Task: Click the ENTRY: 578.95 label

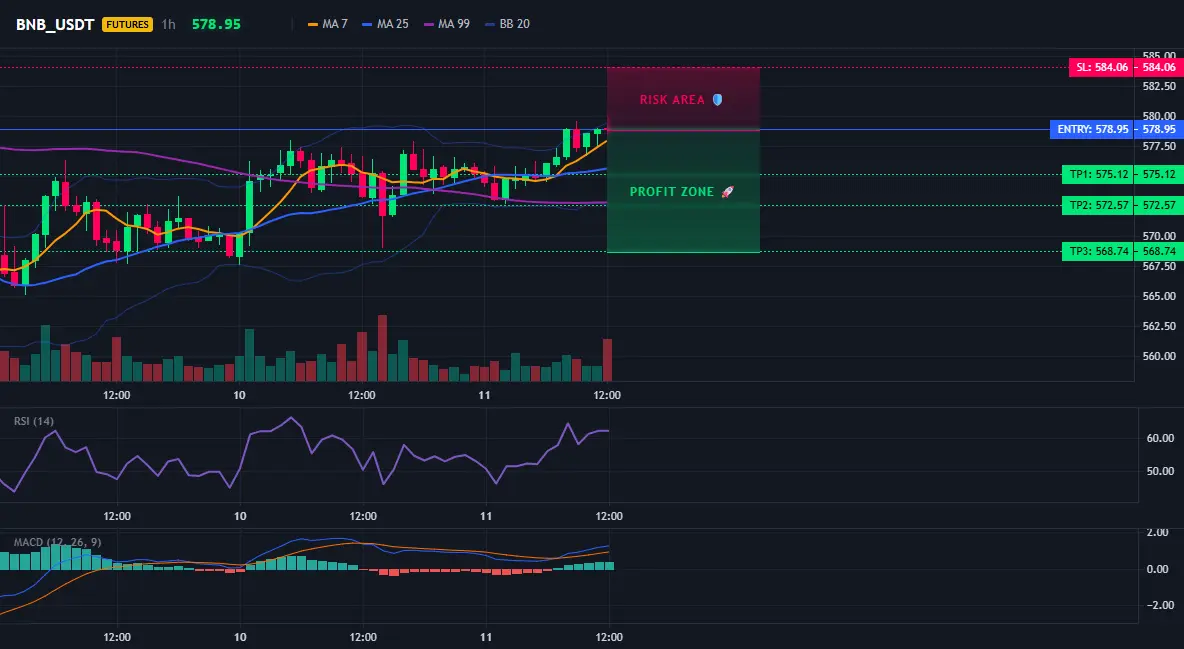Action: pos(1092,129)
